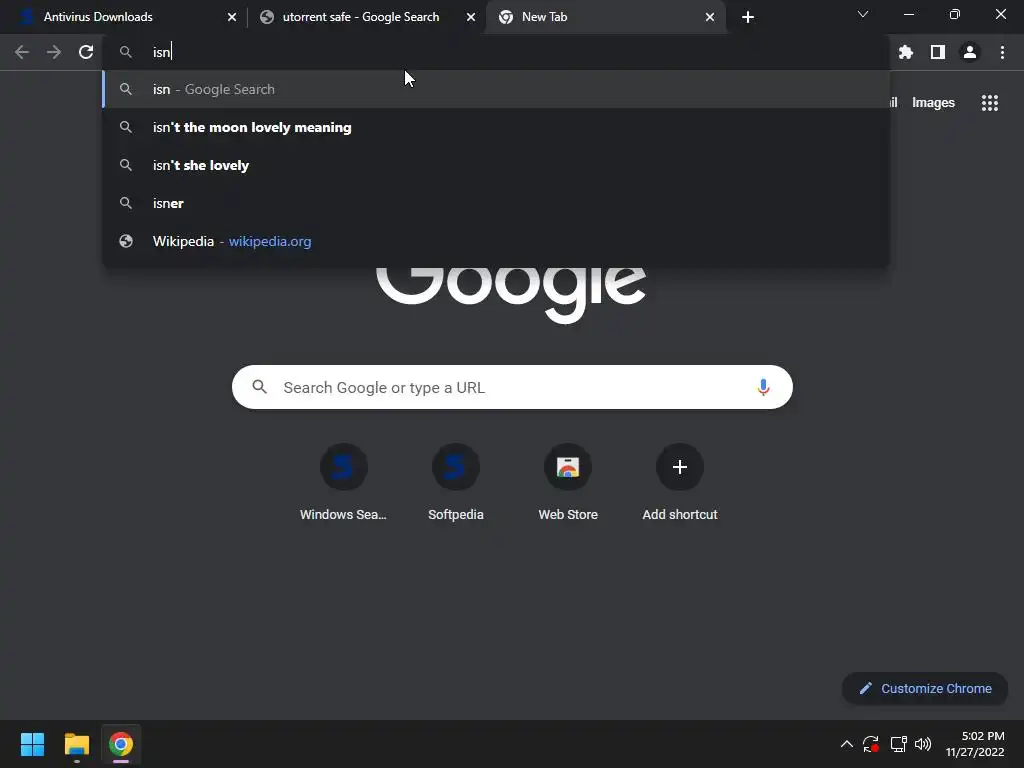Close the New Tab tab

click(710, 17)
